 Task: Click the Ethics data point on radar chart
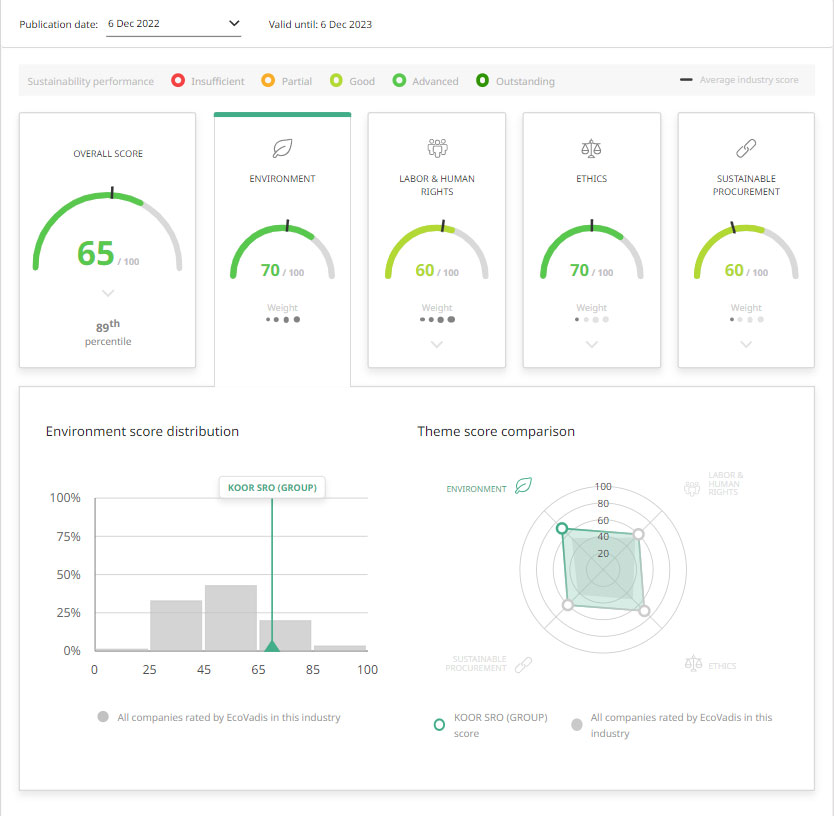[x=644, y=610]
